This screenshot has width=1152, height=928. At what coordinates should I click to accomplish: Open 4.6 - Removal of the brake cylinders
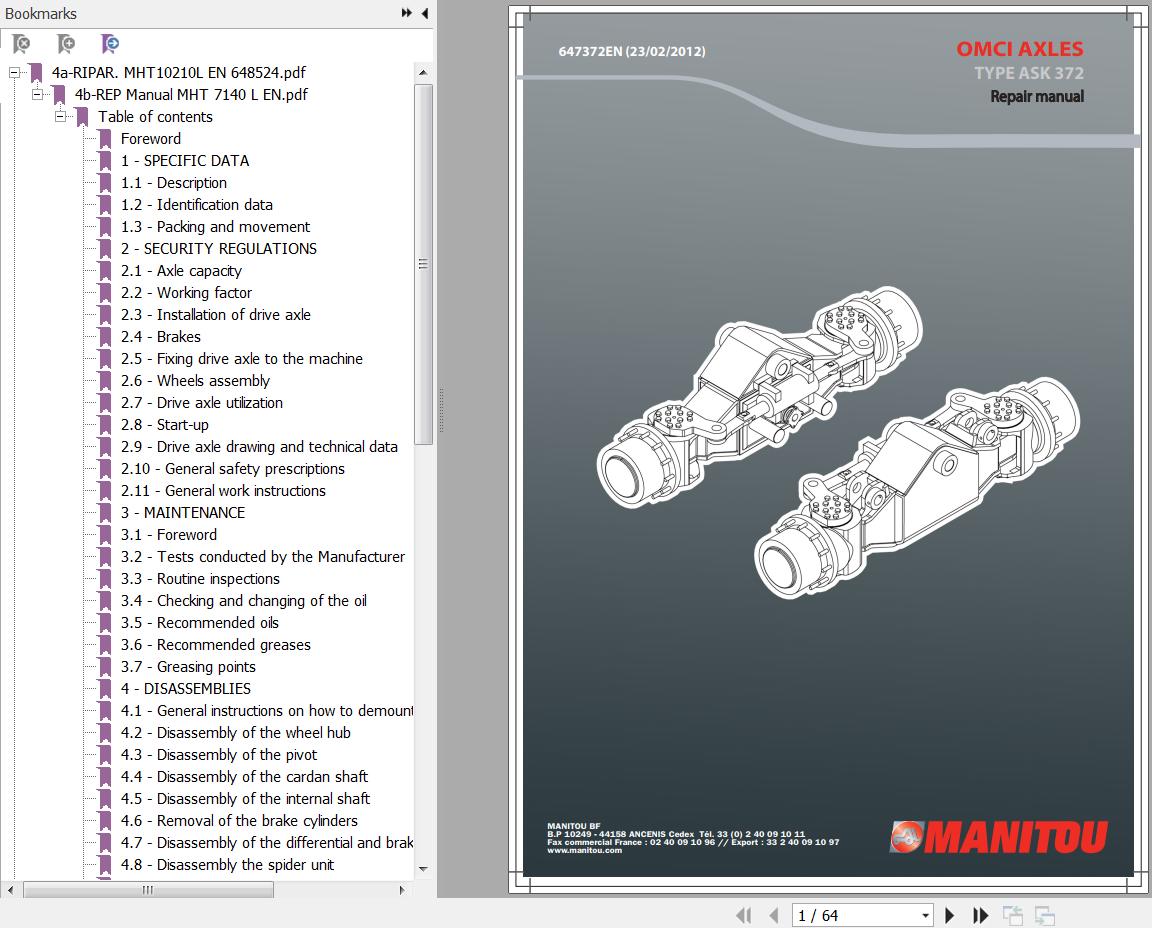240,822
